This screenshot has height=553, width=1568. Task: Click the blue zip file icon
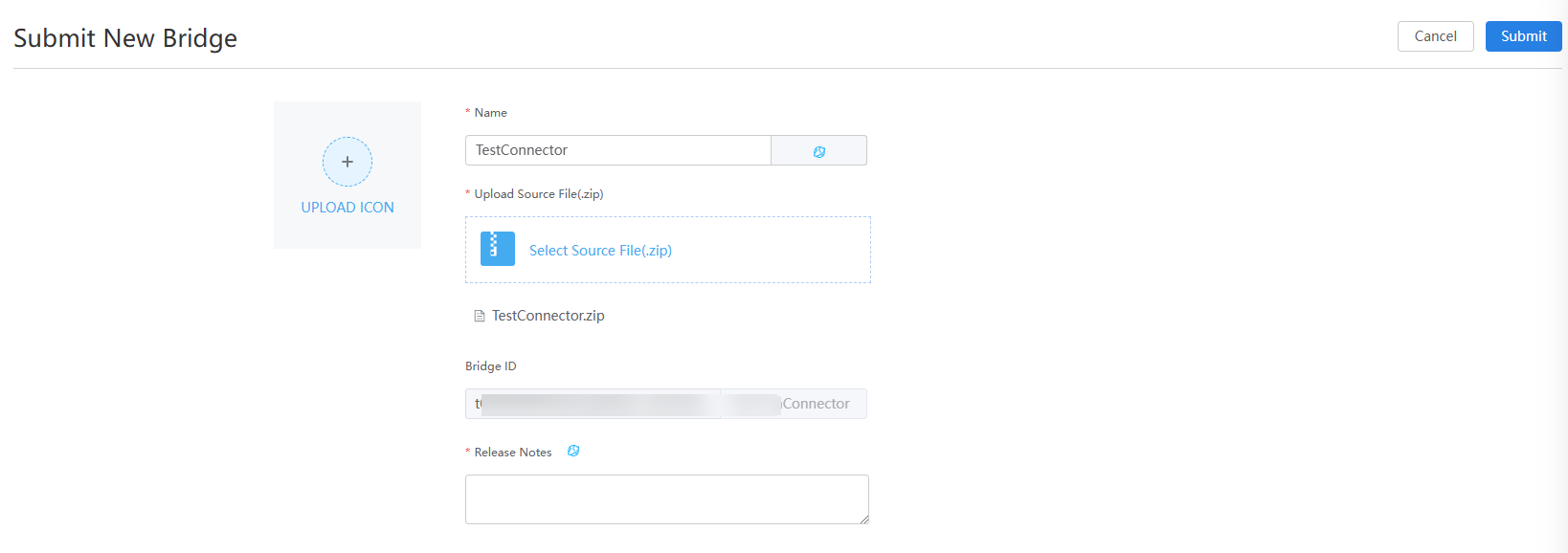498,249
